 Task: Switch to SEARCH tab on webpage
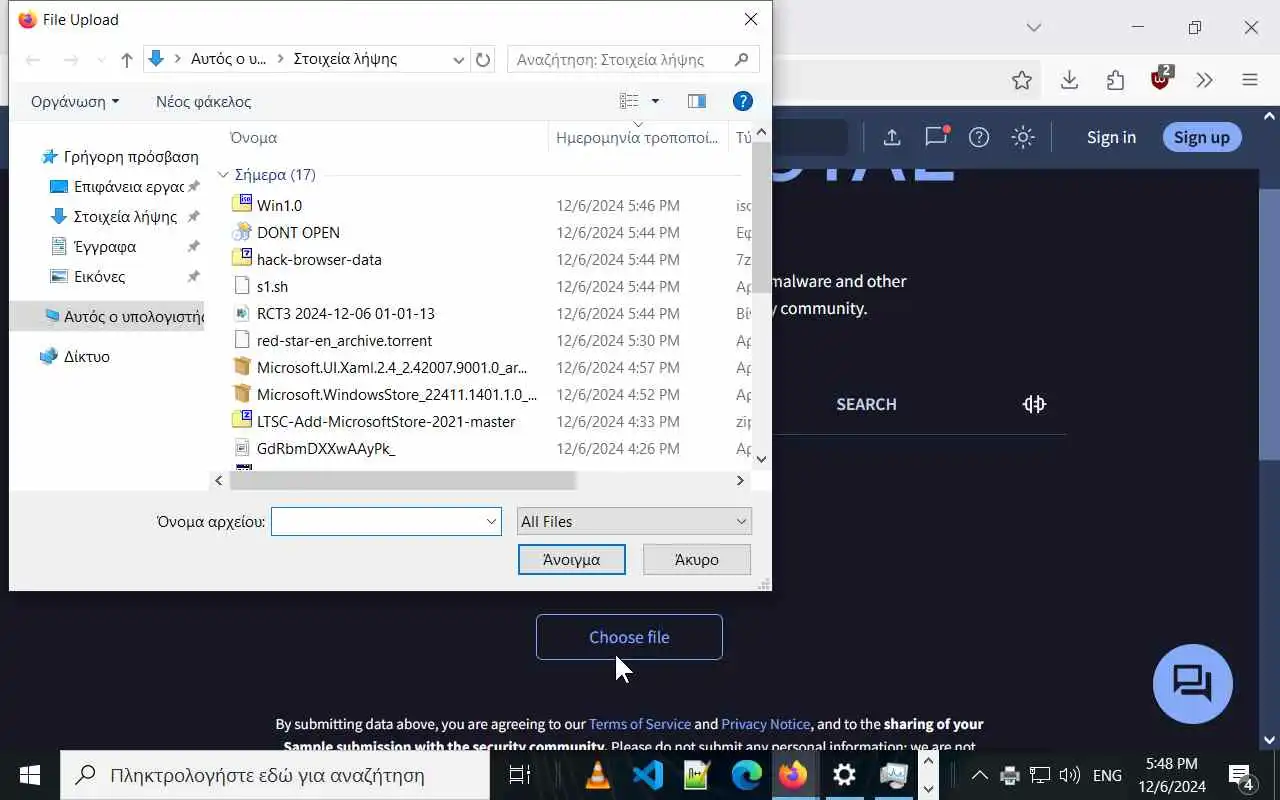click(x=866, y=404)
